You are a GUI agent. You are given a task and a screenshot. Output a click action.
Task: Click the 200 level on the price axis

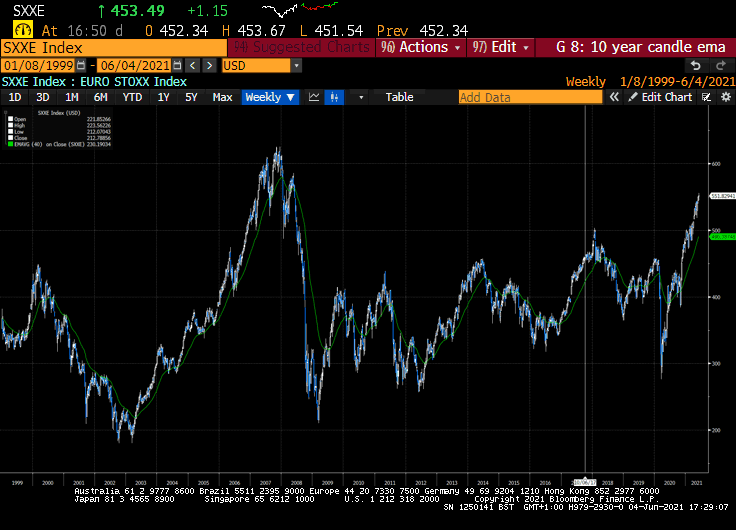coord(716,430)
